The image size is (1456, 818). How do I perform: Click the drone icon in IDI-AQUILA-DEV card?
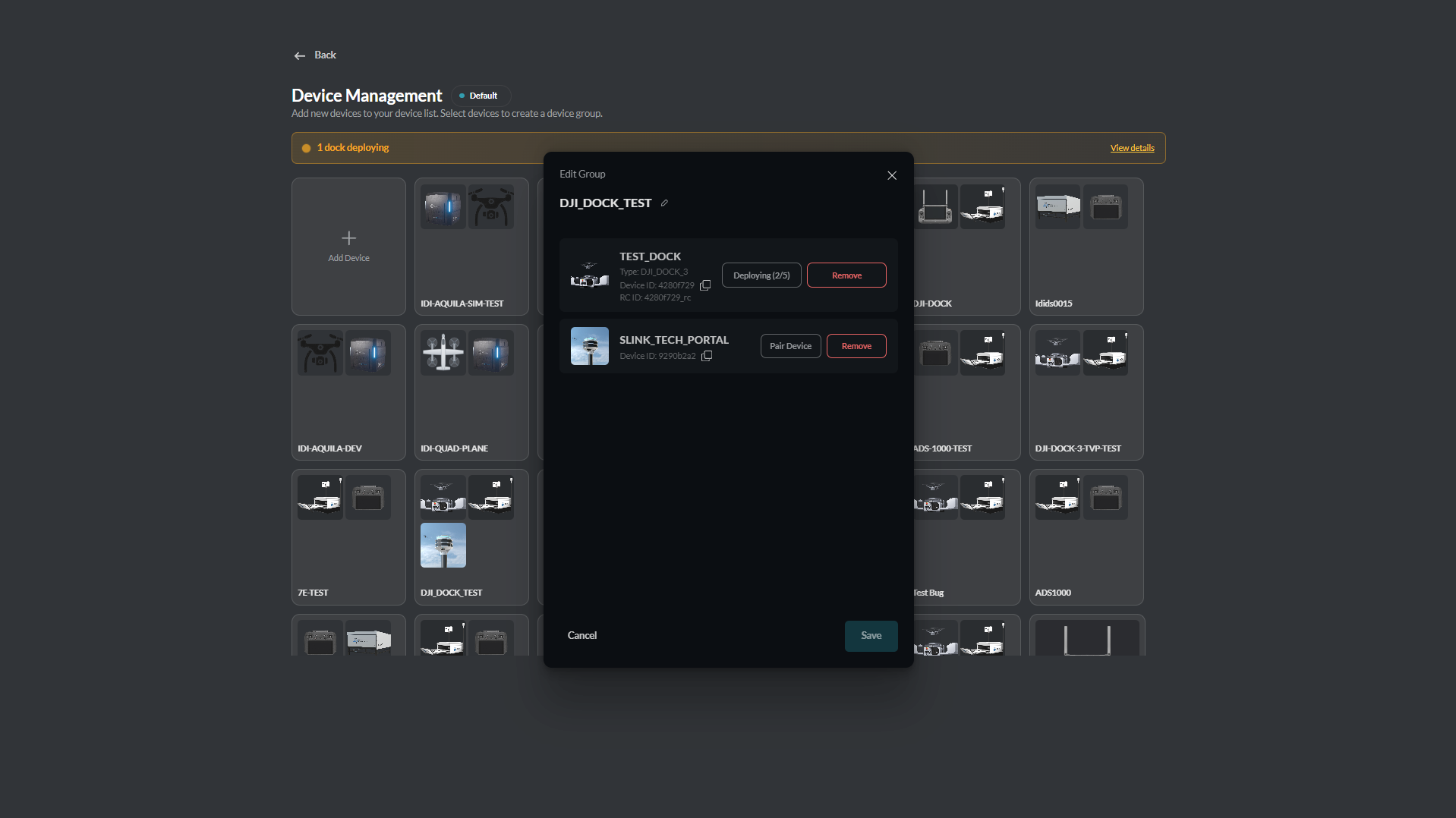click(320, 353)
